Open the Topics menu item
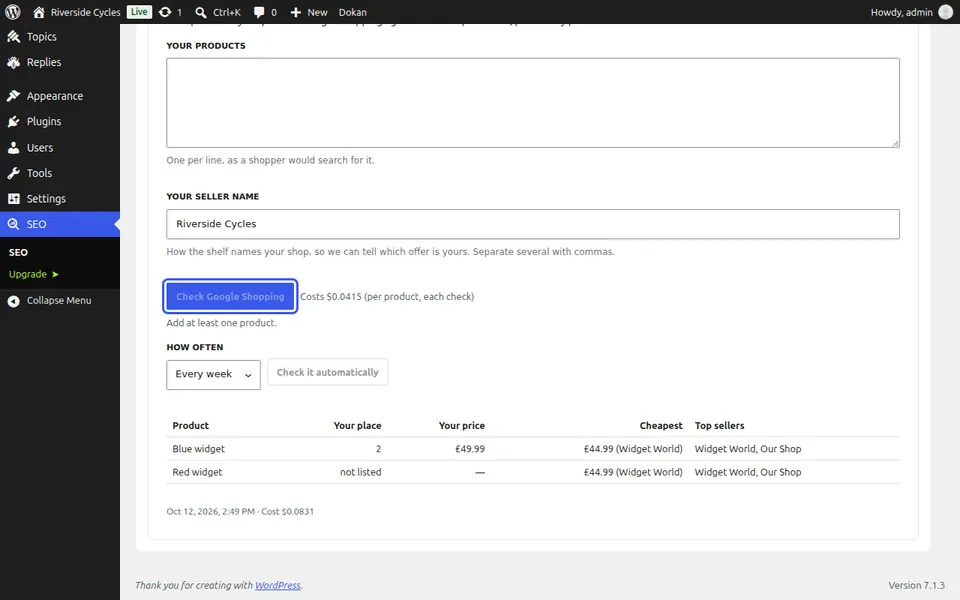The width and height of the screenshot is (960, 600). (60, 37)
